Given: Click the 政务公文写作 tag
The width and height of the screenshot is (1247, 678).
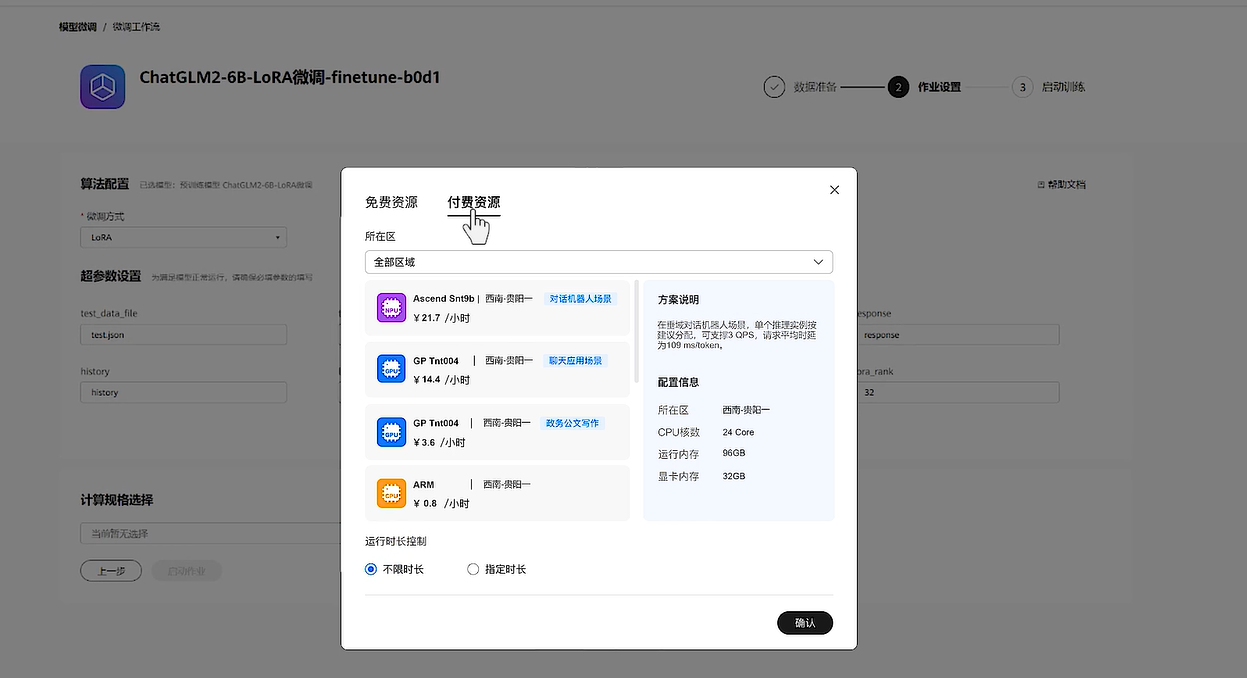Looking at the screenshot, I should (x=572, y=423).
